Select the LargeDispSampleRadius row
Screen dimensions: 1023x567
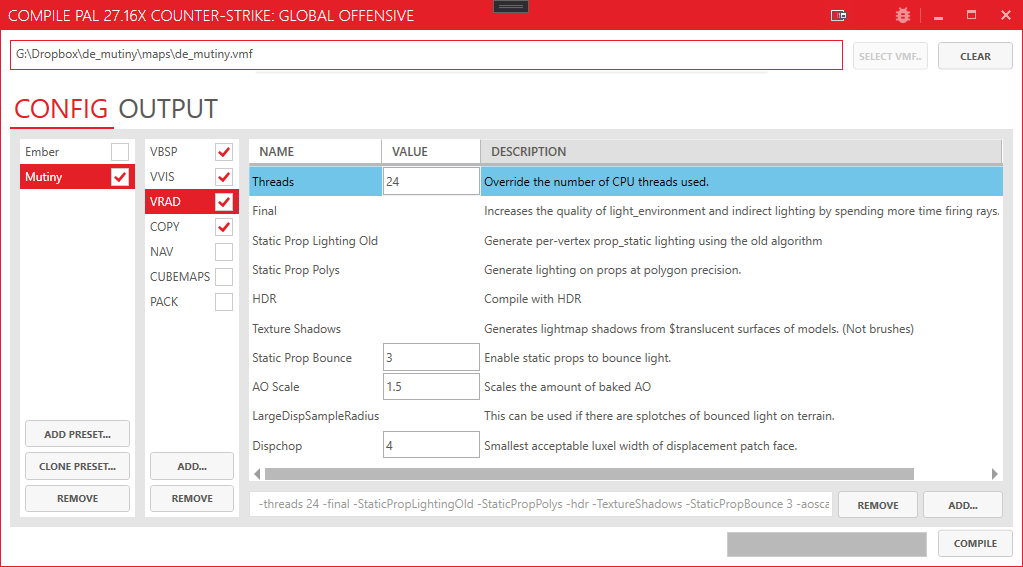tap(626, 416)
